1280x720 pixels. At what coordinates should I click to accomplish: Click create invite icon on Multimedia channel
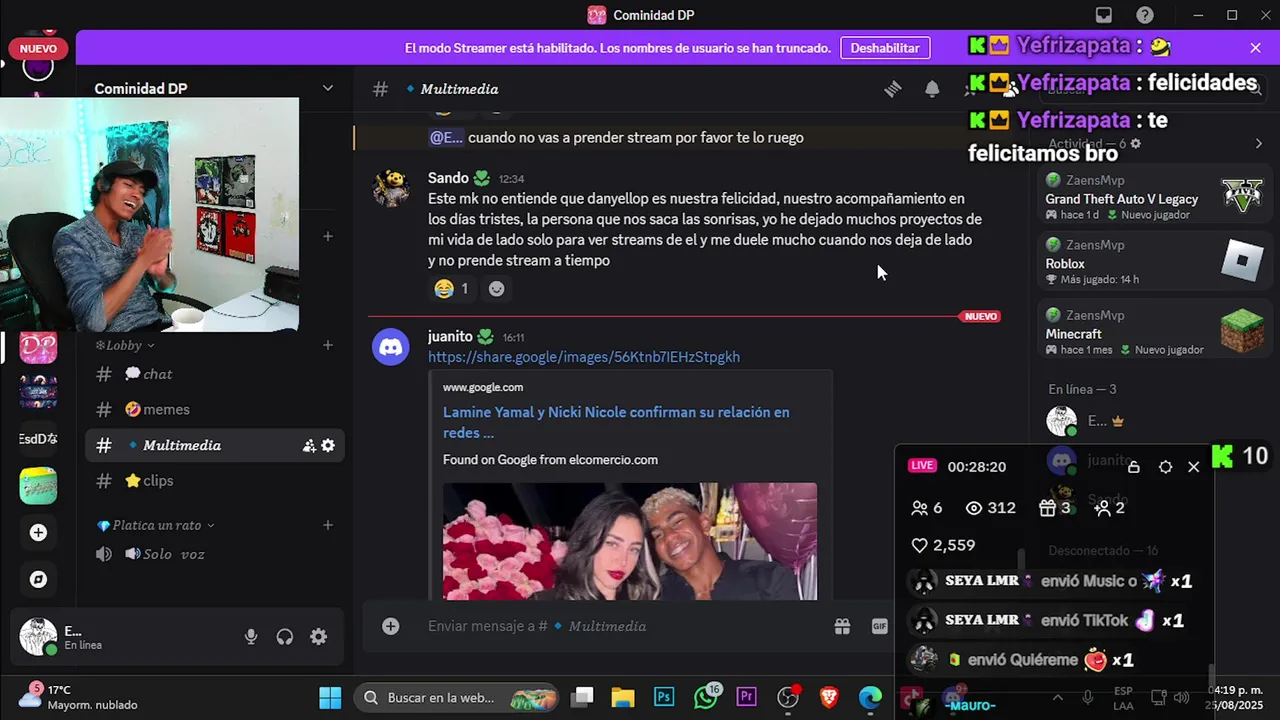tap(309, 446)
